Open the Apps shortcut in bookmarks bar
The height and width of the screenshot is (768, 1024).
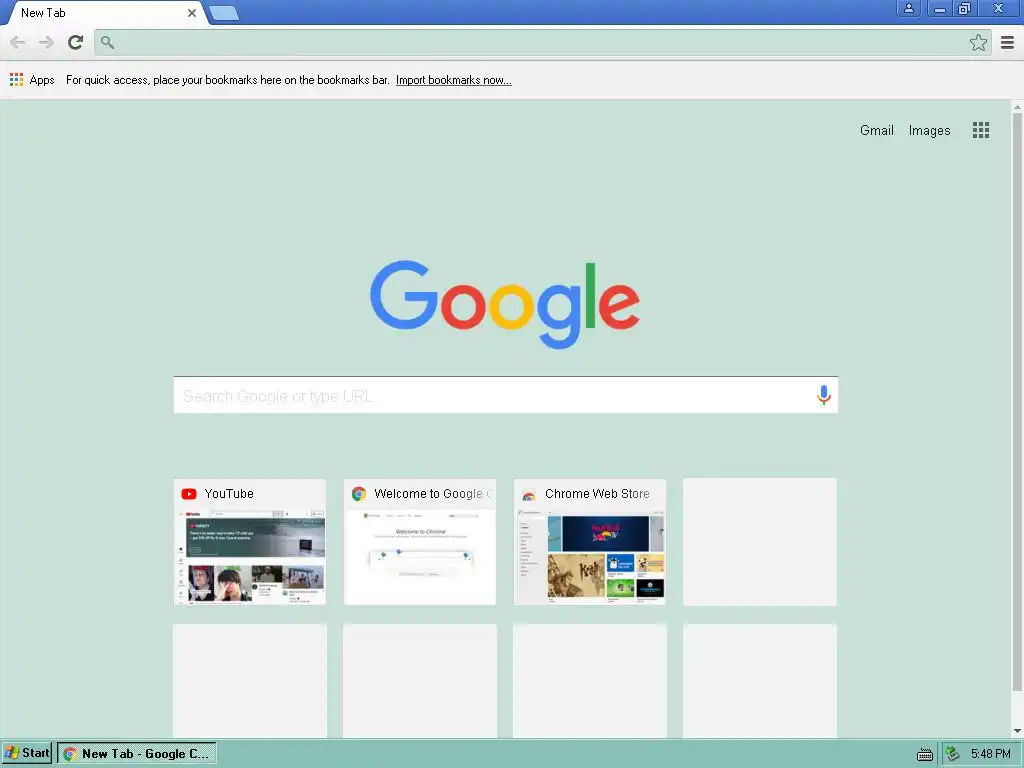(x=32, y=80)
